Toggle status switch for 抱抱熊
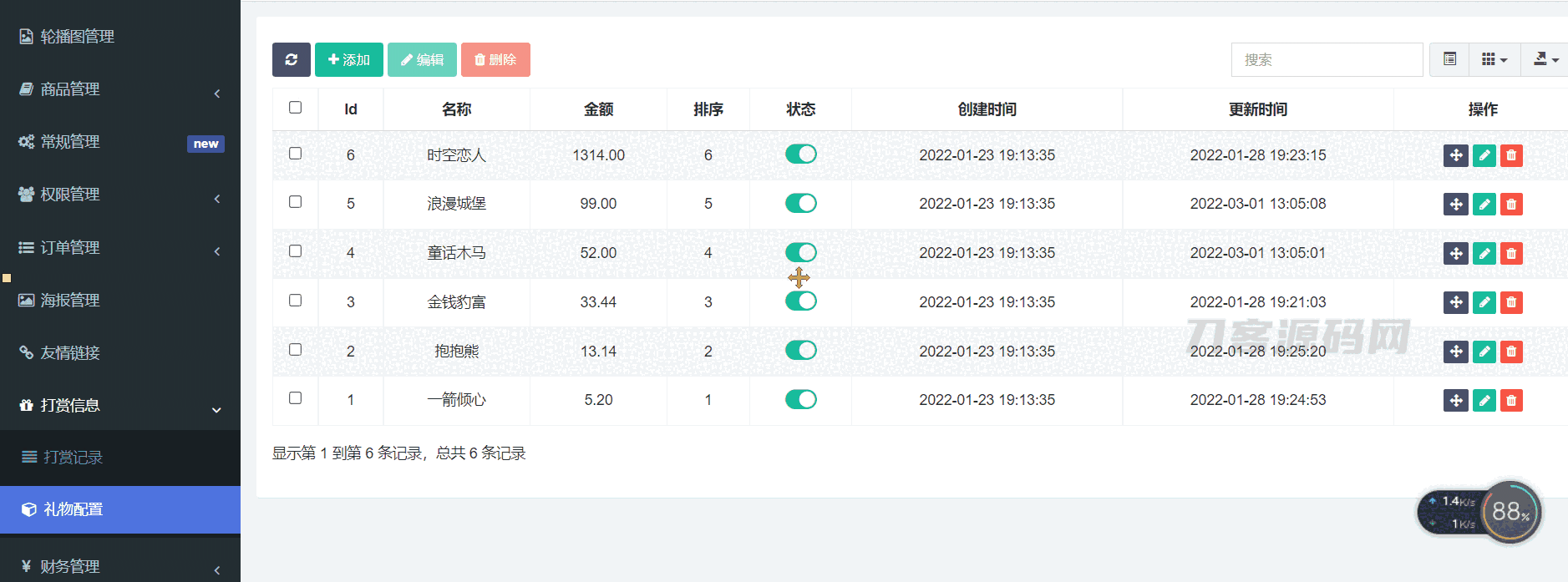Image resolution: width=1568 pixels, height=582 pixels. point(800,350)
